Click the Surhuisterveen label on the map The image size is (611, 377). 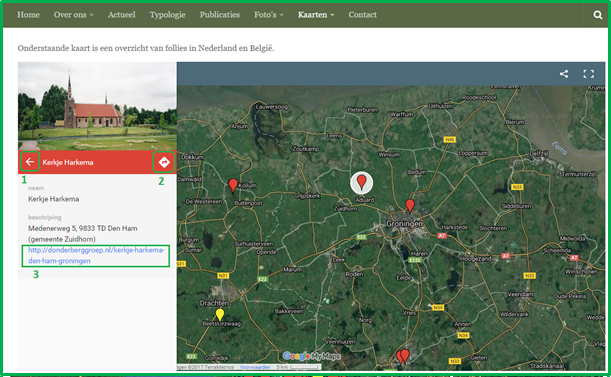253,244
